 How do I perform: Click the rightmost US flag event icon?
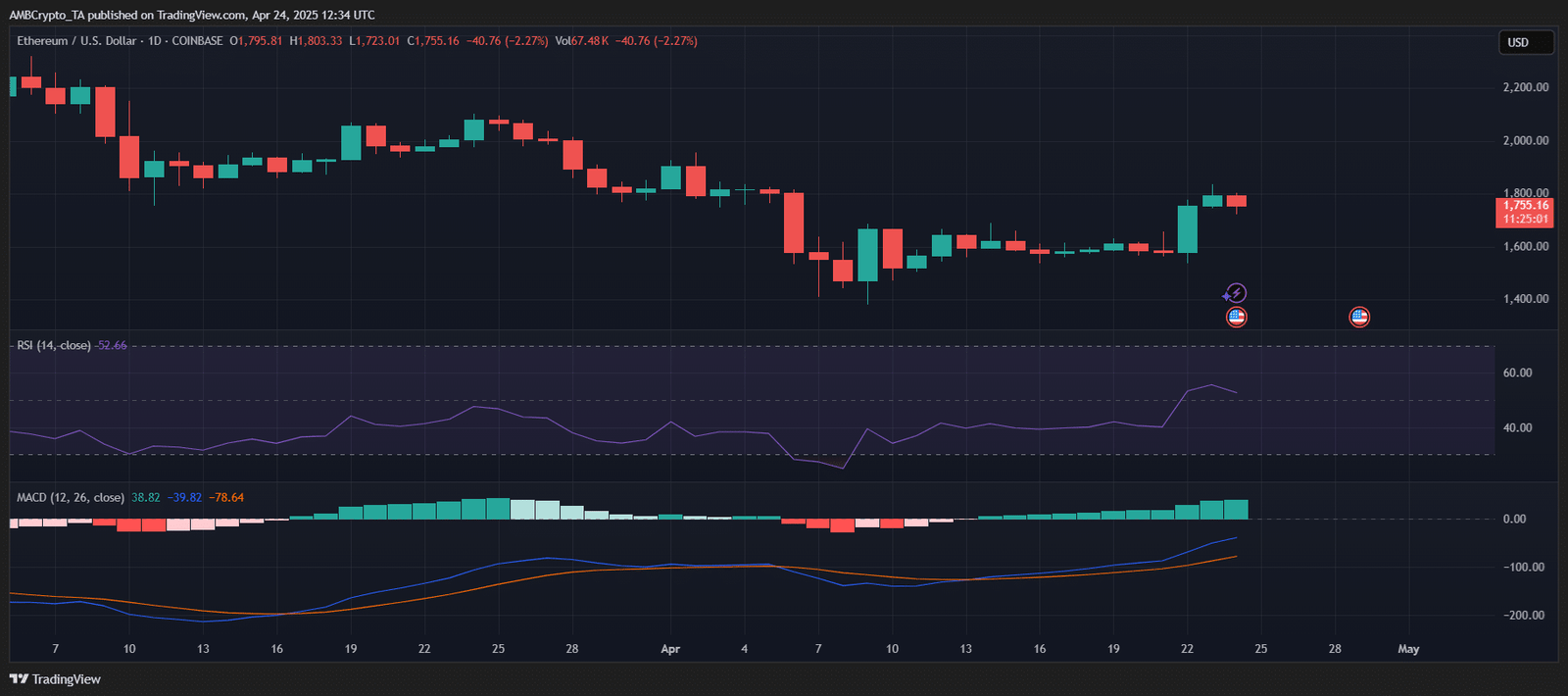coord(1359,317)
